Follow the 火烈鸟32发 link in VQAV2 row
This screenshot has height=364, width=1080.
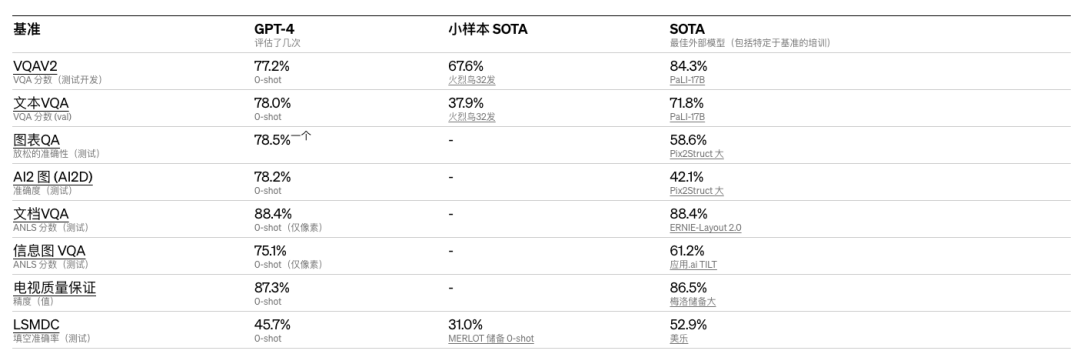(x=472, y=80)
